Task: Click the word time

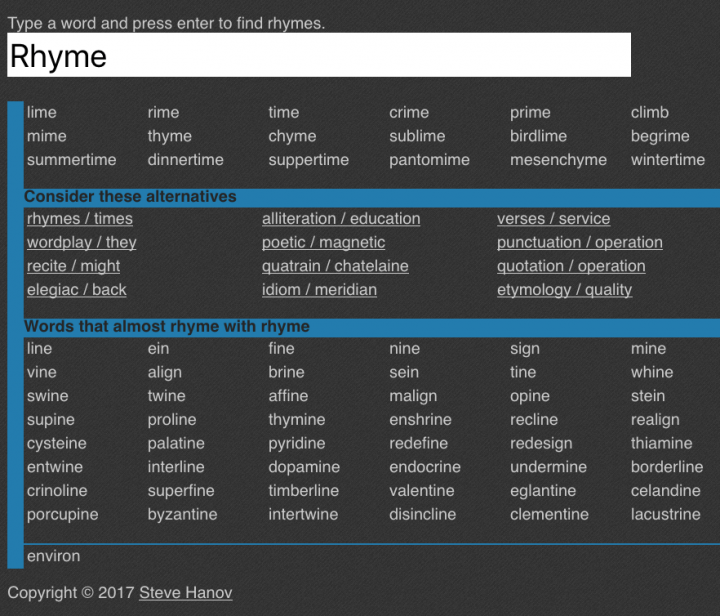Action: point(284,112)
